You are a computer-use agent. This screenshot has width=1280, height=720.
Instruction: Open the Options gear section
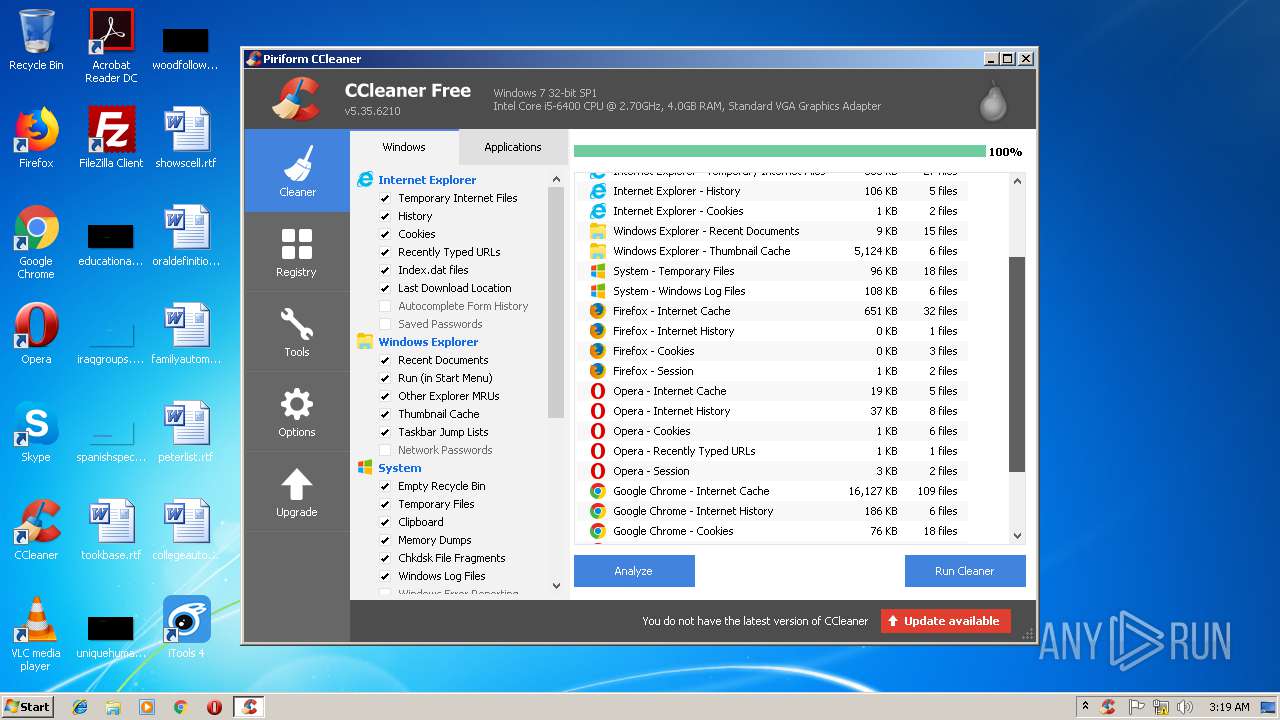[x=297, y=411]
